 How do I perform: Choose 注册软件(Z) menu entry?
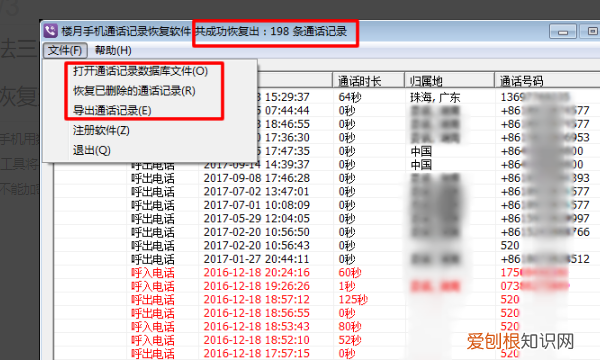click(101, 130)
